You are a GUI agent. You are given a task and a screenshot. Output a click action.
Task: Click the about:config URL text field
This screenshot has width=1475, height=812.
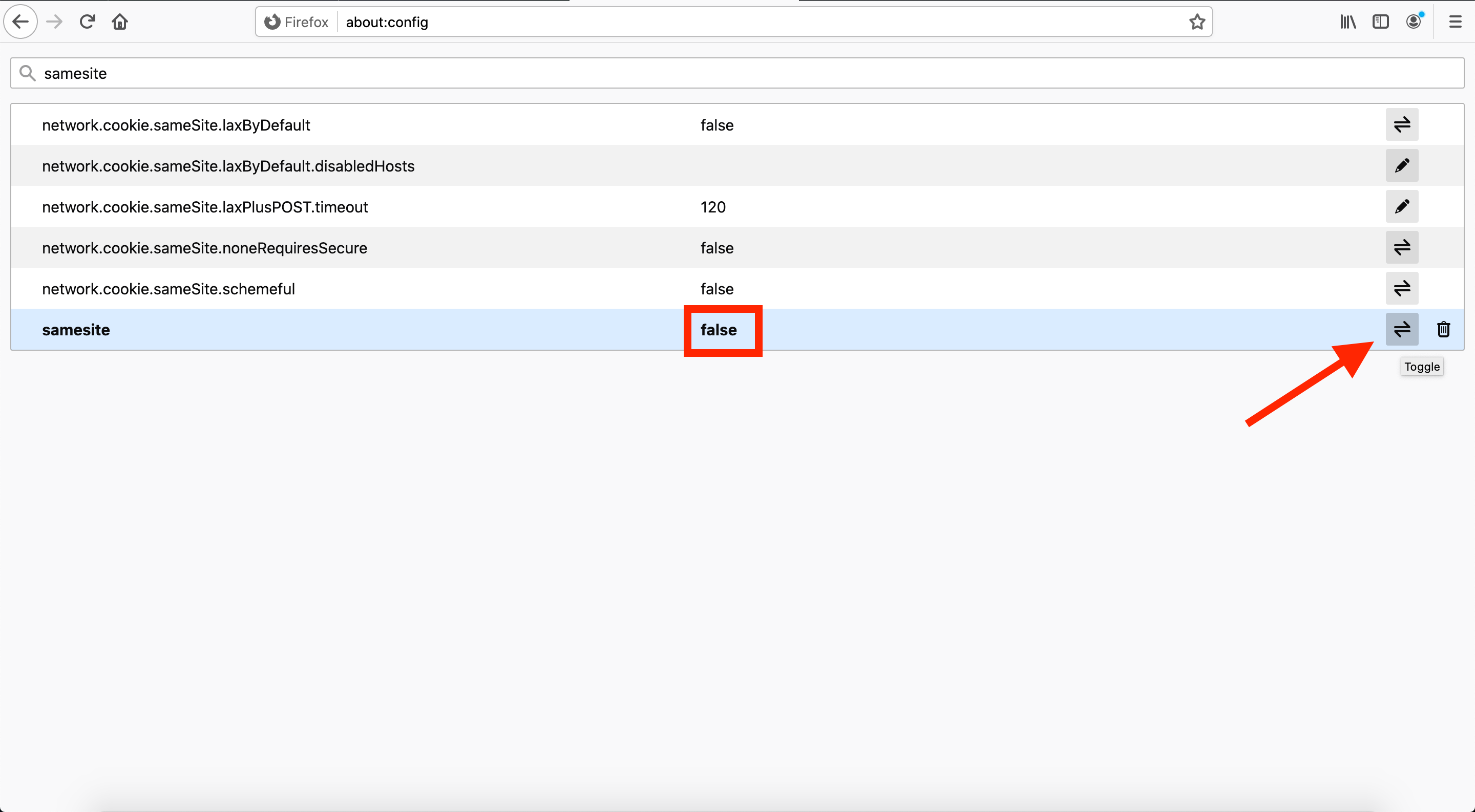(744, 22)
